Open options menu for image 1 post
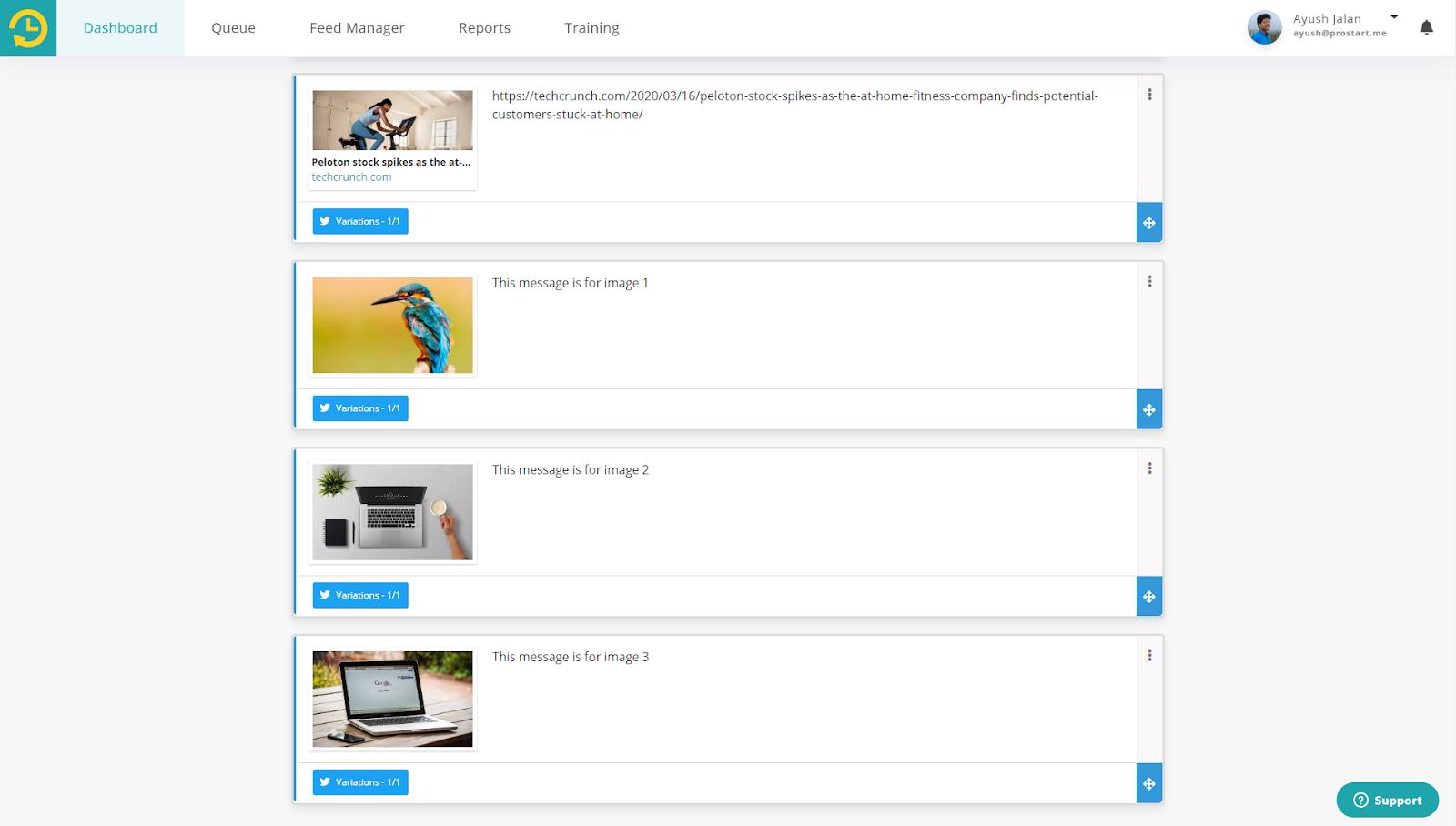 pos(1149,282)
